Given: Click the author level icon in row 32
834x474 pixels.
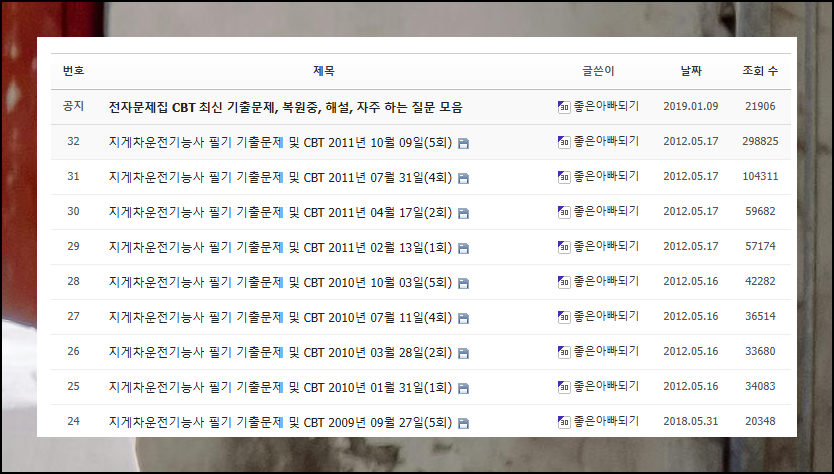Looking at the screenshot, I should click(564, 142).
